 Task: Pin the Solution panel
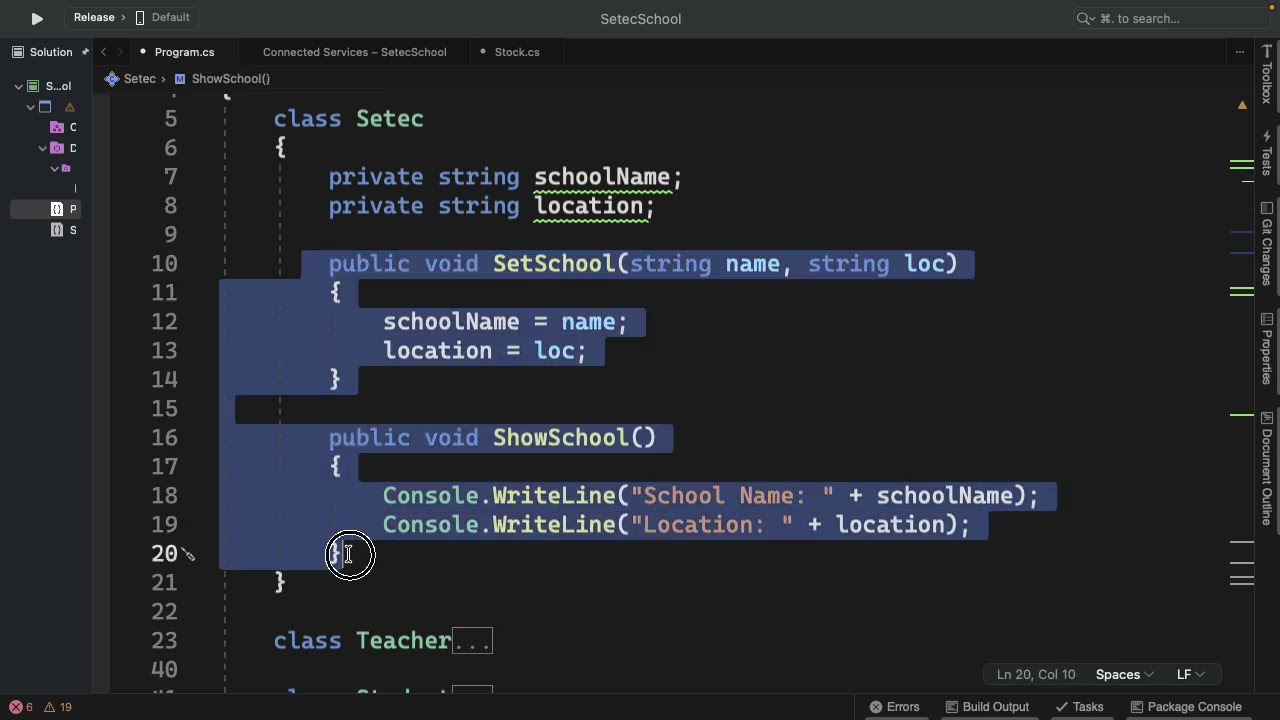(x=85, y=52)
